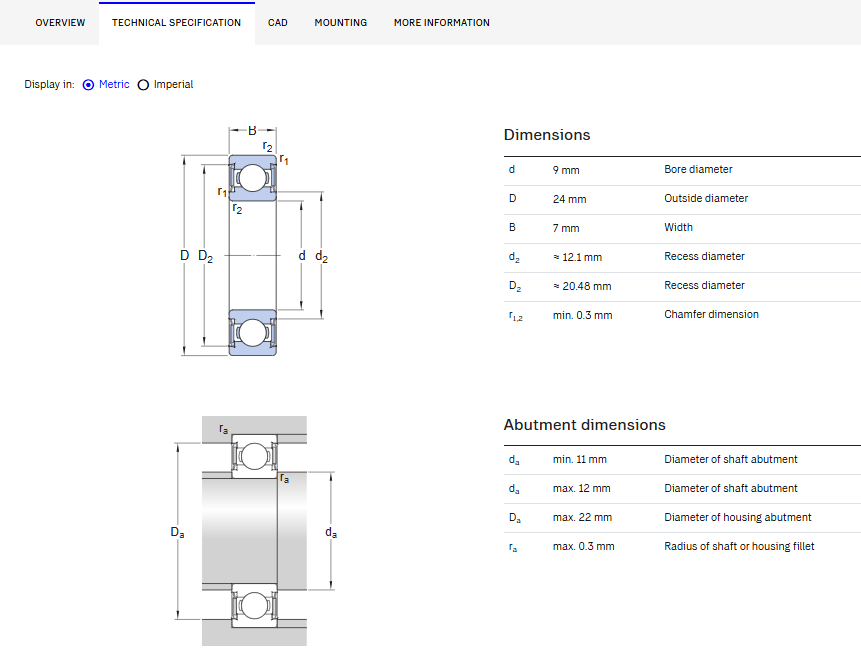This screenshot has width=861, height=653.
Task: Click the max. 0.3 mm fillet radius value
Action: point(583,546)
